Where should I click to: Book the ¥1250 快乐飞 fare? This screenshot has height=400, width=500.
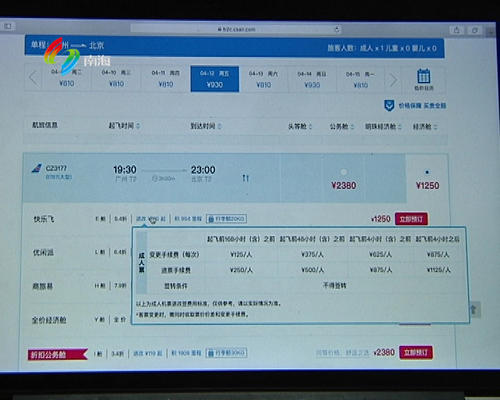[411, 219]
